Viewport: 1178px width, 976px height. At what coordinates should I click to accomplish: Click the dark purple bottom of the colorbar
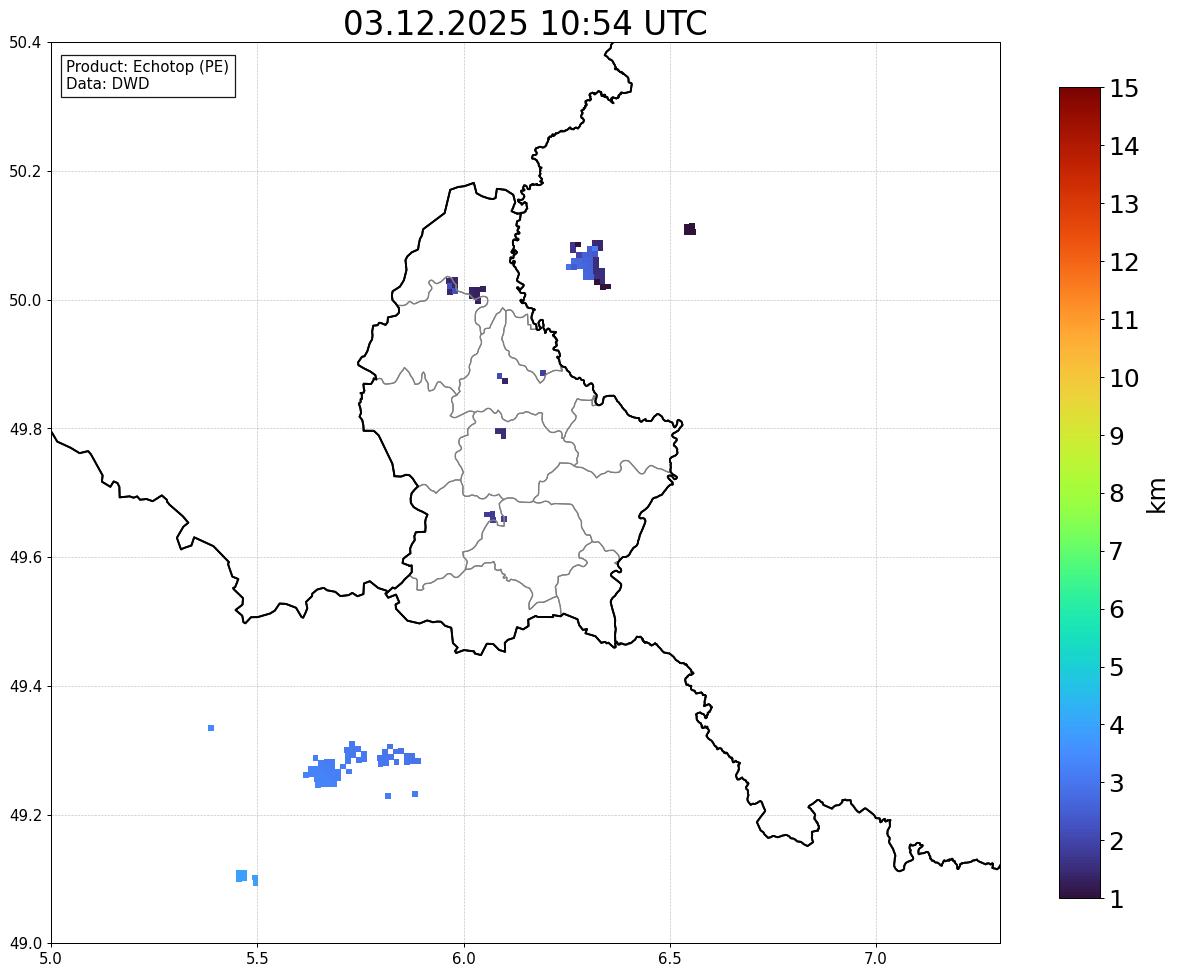point(1080,887)
